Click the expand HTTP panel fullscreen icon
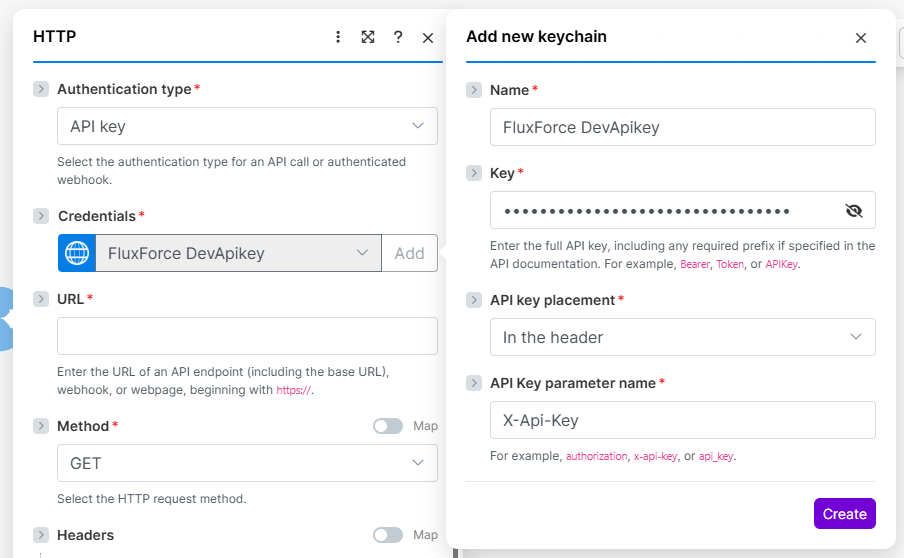 point(368,37)
